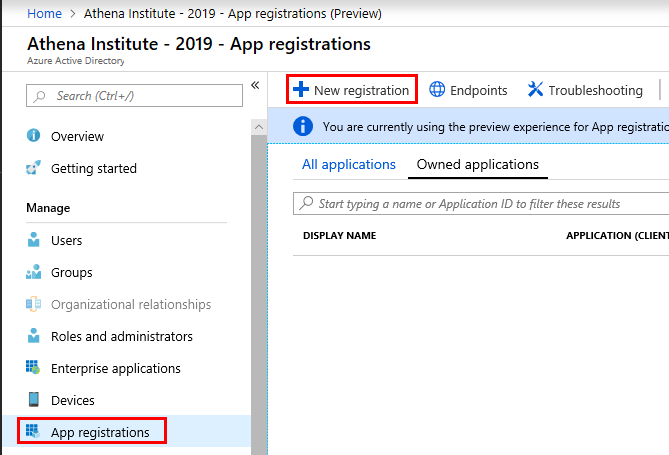This screenshot has height=455, width=669.
Task: Click the magnifier icon in sidebar search
Action: [40, 96]
